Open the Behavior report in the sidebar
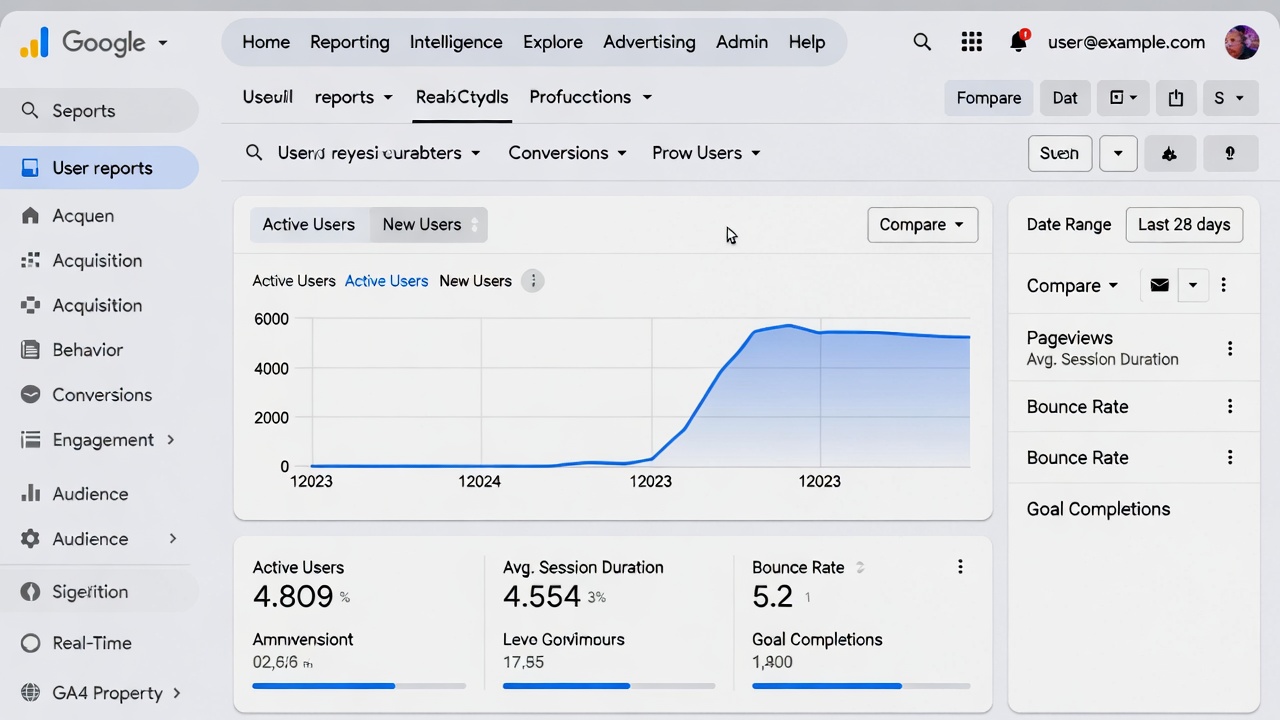 (87, 349)
